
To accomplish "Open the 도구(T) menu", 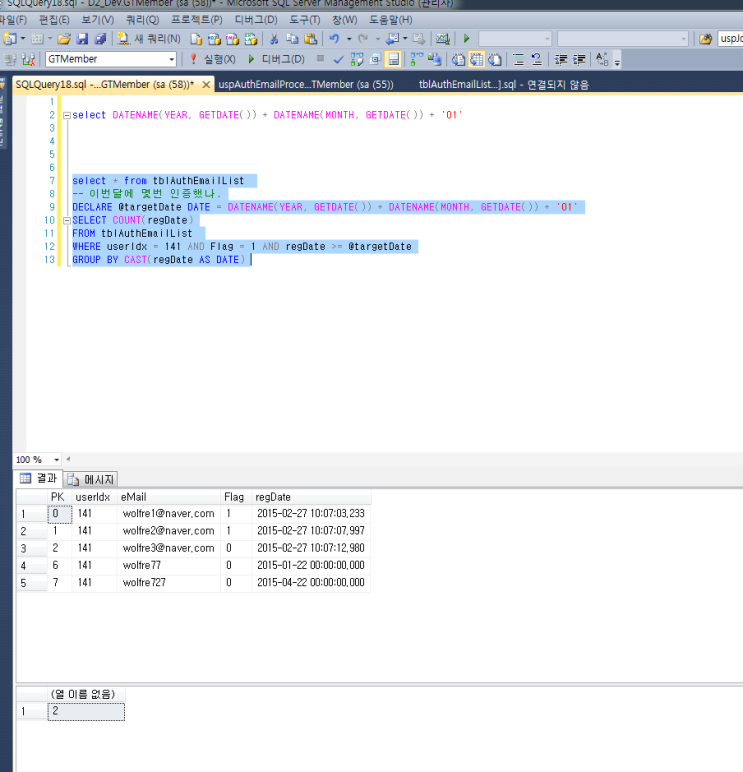I will click(304, 20).
